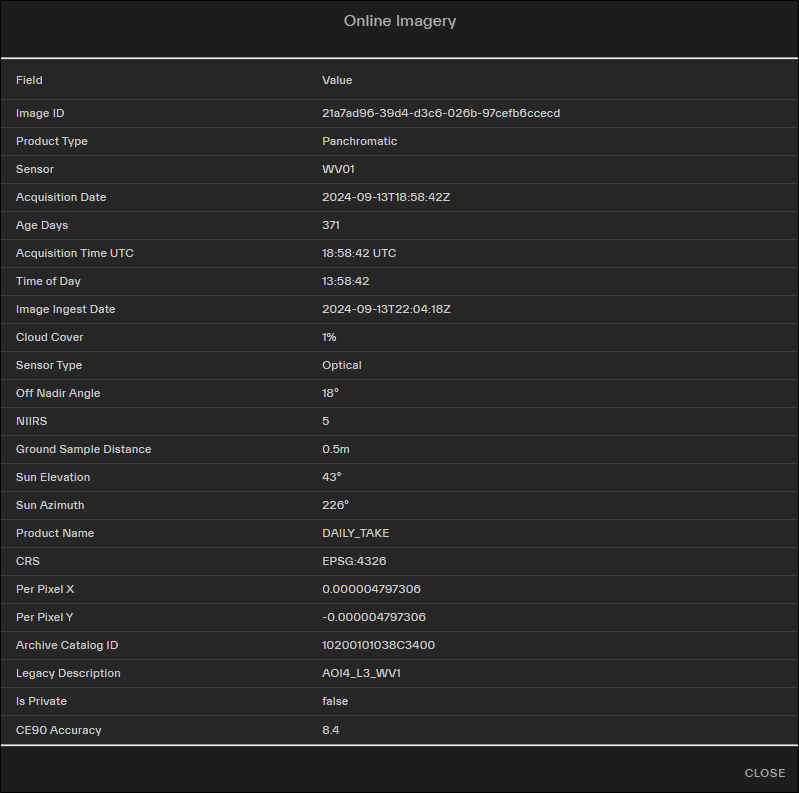Click the Age Days value 371
Screen dimensions: 799x793
pos(331,225)
